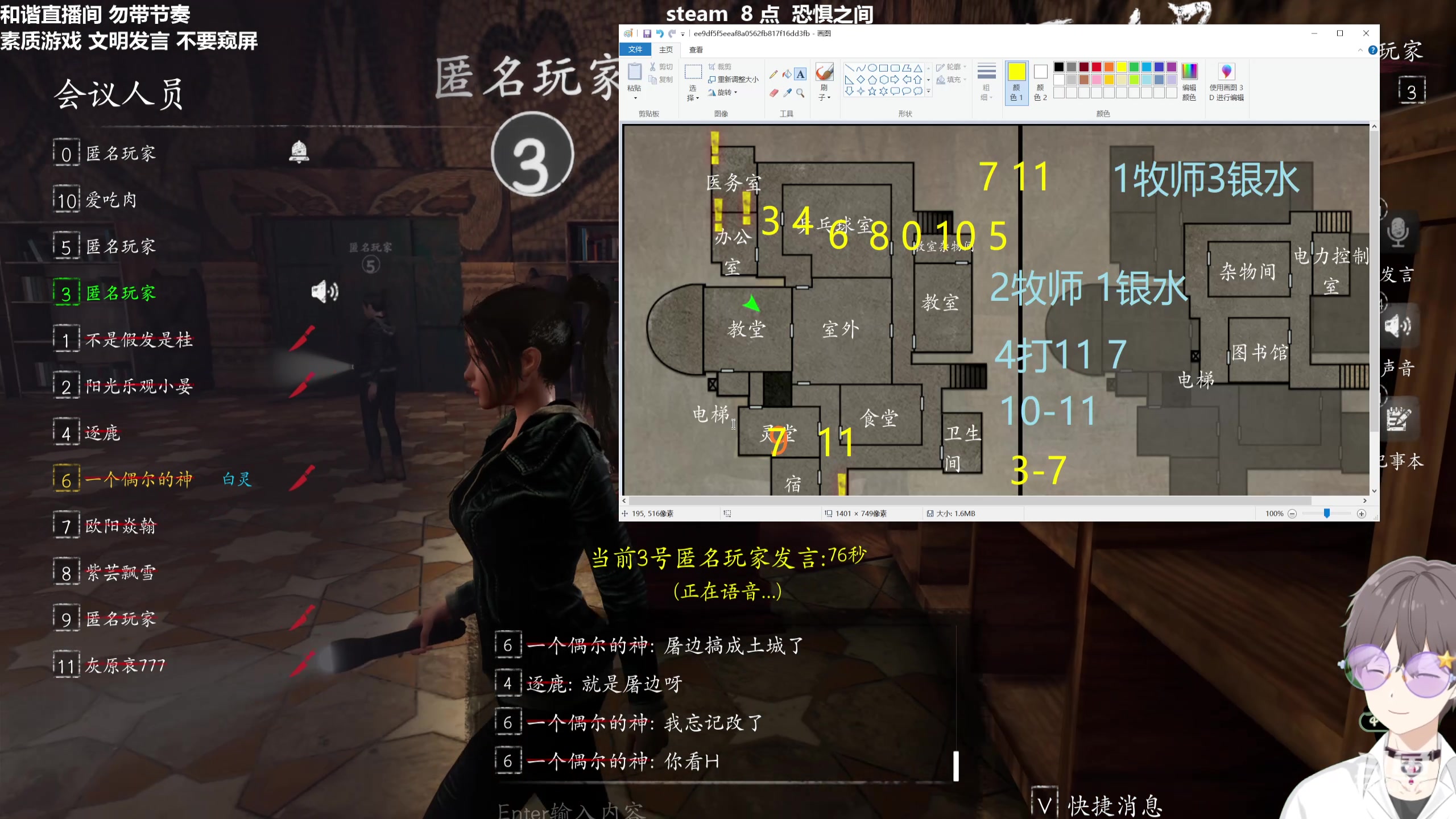Click the Resize (重新调整大小) command

[733, 80]
